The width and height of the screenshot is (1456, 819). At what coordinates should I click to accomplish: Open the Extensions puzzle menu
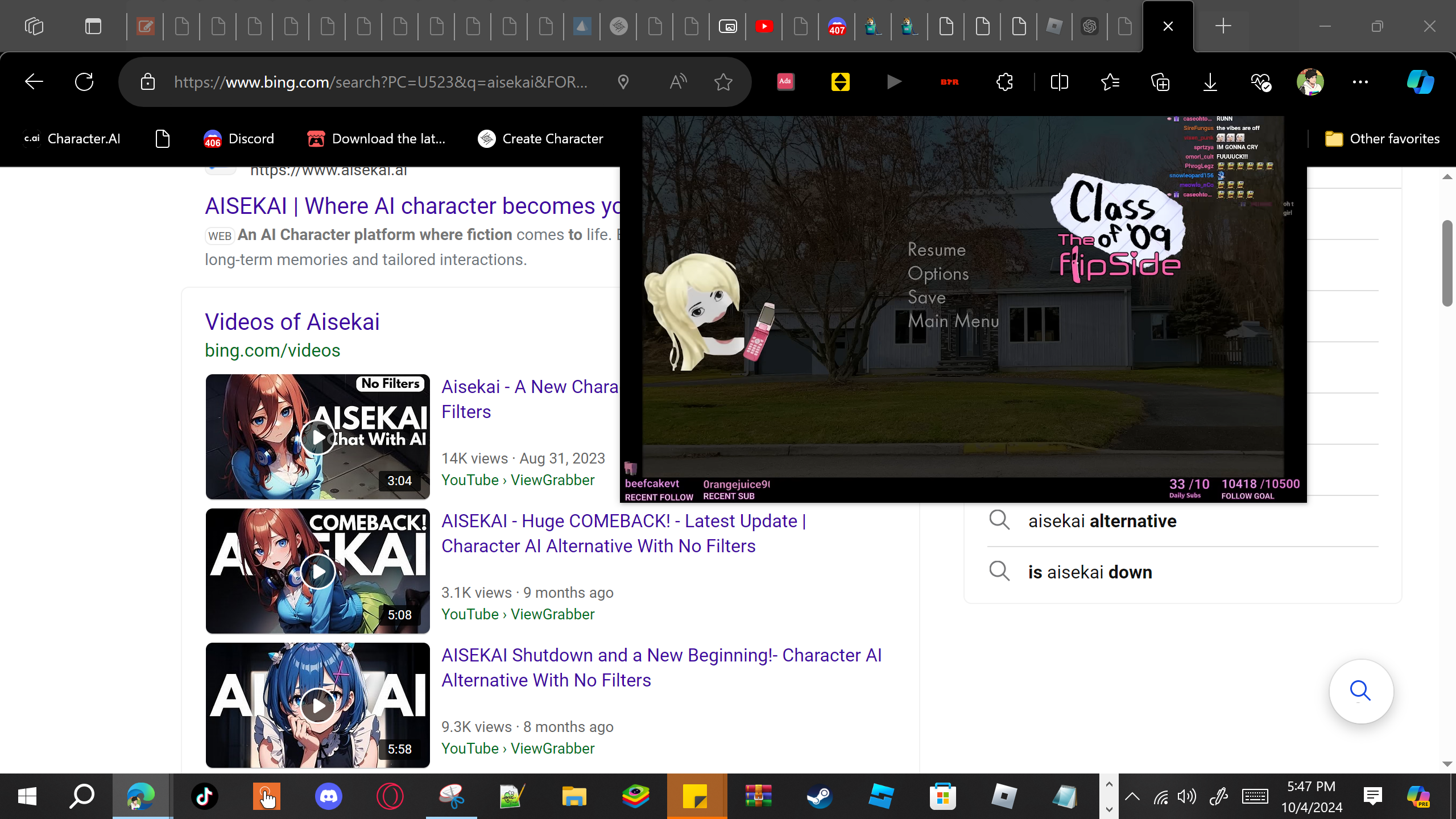(x=1004, y=82)
